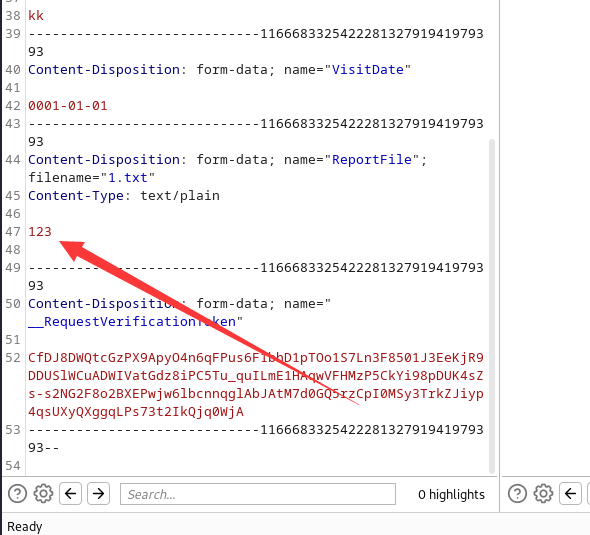Open response panel settings gear

543,494
